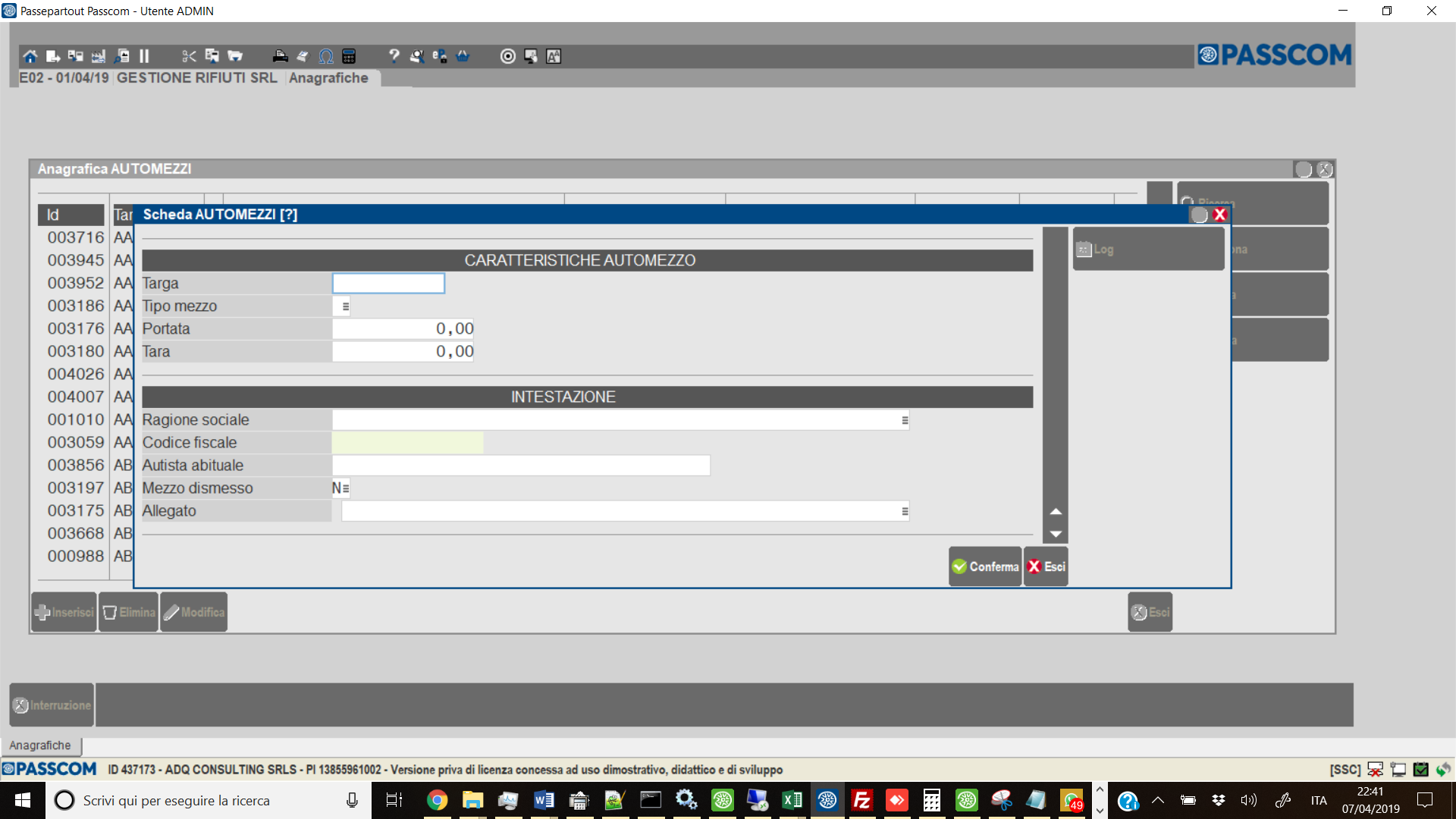Click the Anagrafiche bottom tab
This screenshot has width=1456, height=819.
pyautogui.click(x=40, y=745)
